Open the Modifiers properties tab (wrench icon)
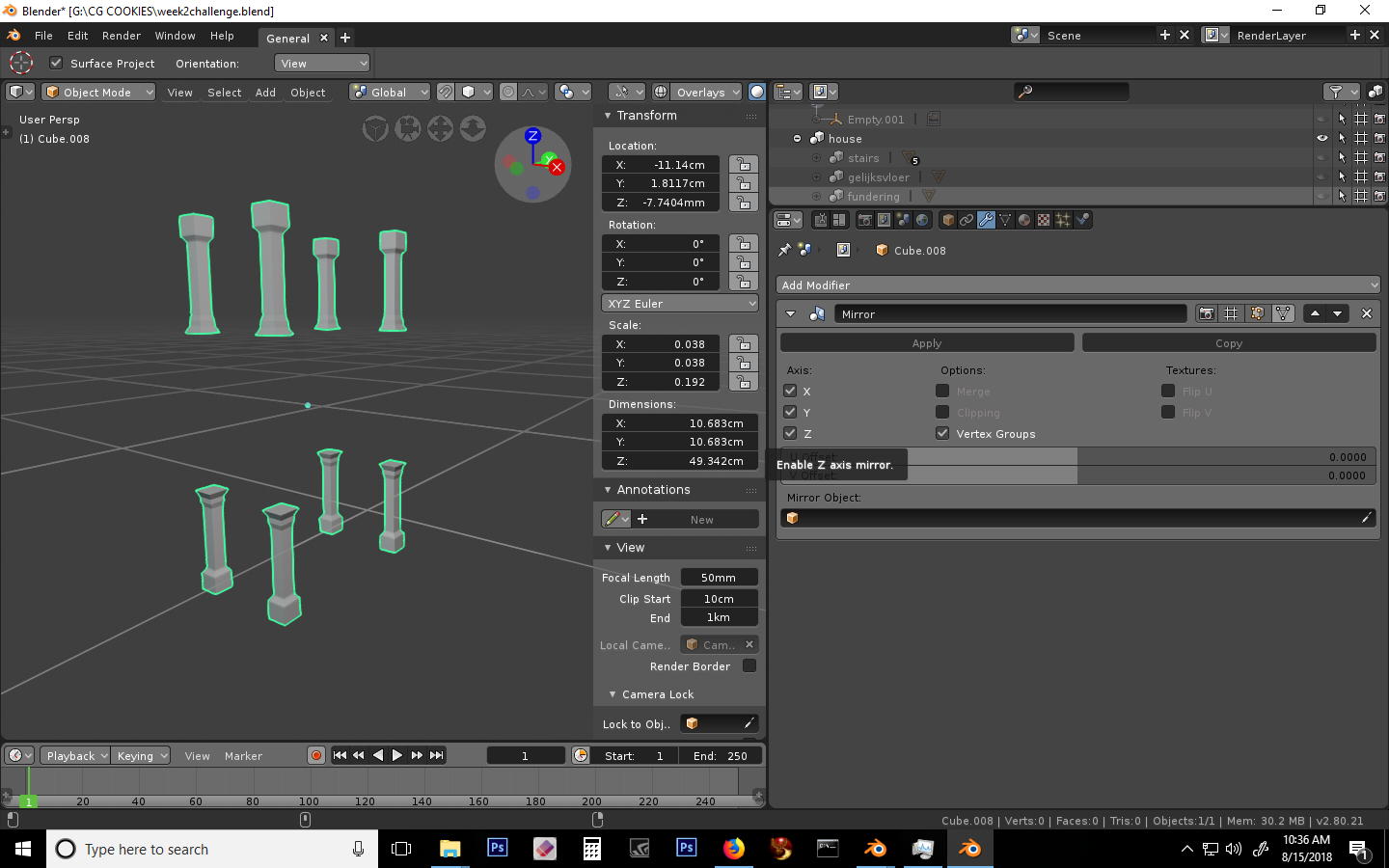 pos(986,220)
